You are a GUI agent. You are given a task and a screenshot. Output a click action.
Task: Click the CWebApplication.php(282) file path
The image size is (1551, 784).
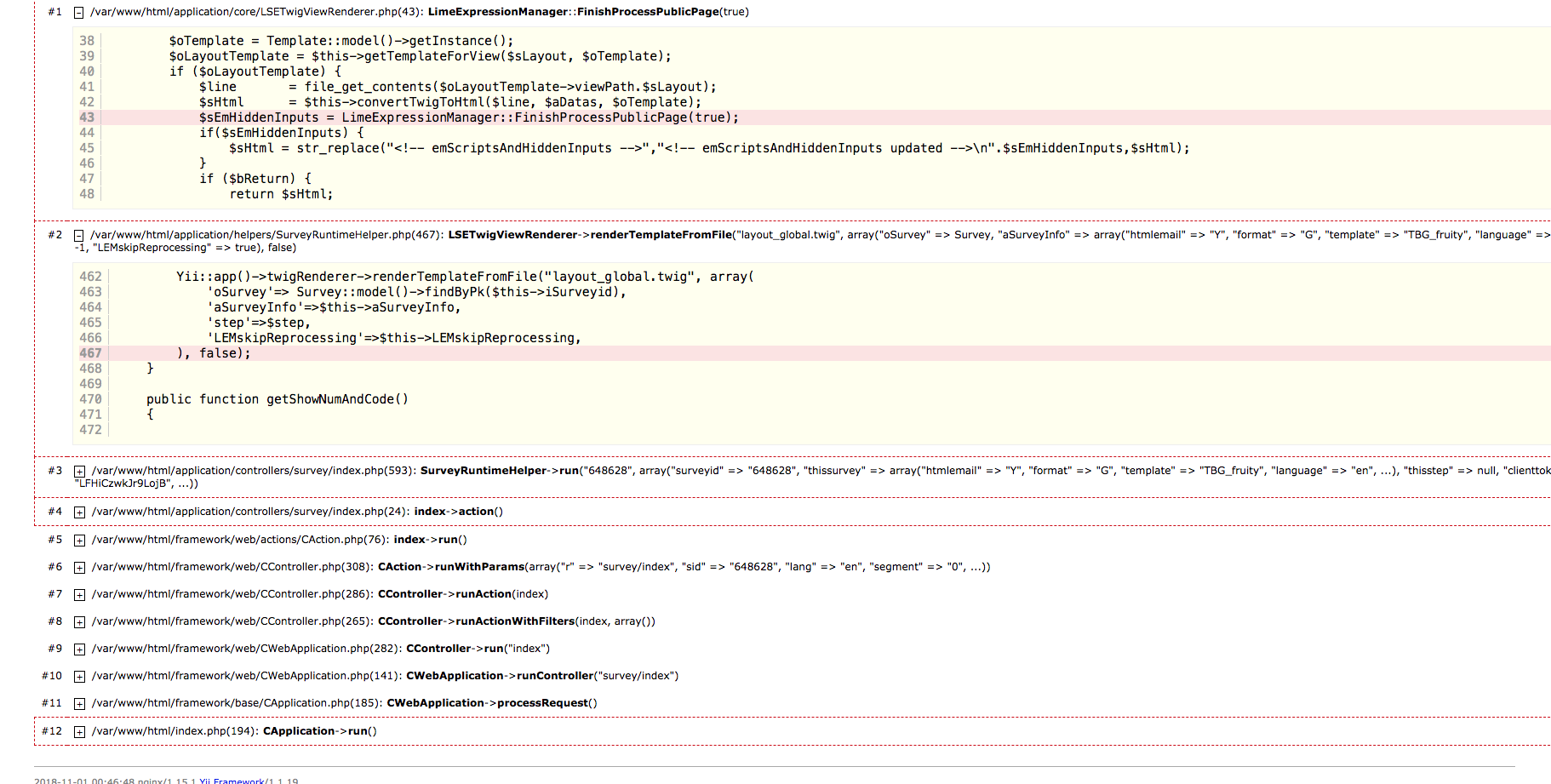pyautogui.click(x=247, y=649)
